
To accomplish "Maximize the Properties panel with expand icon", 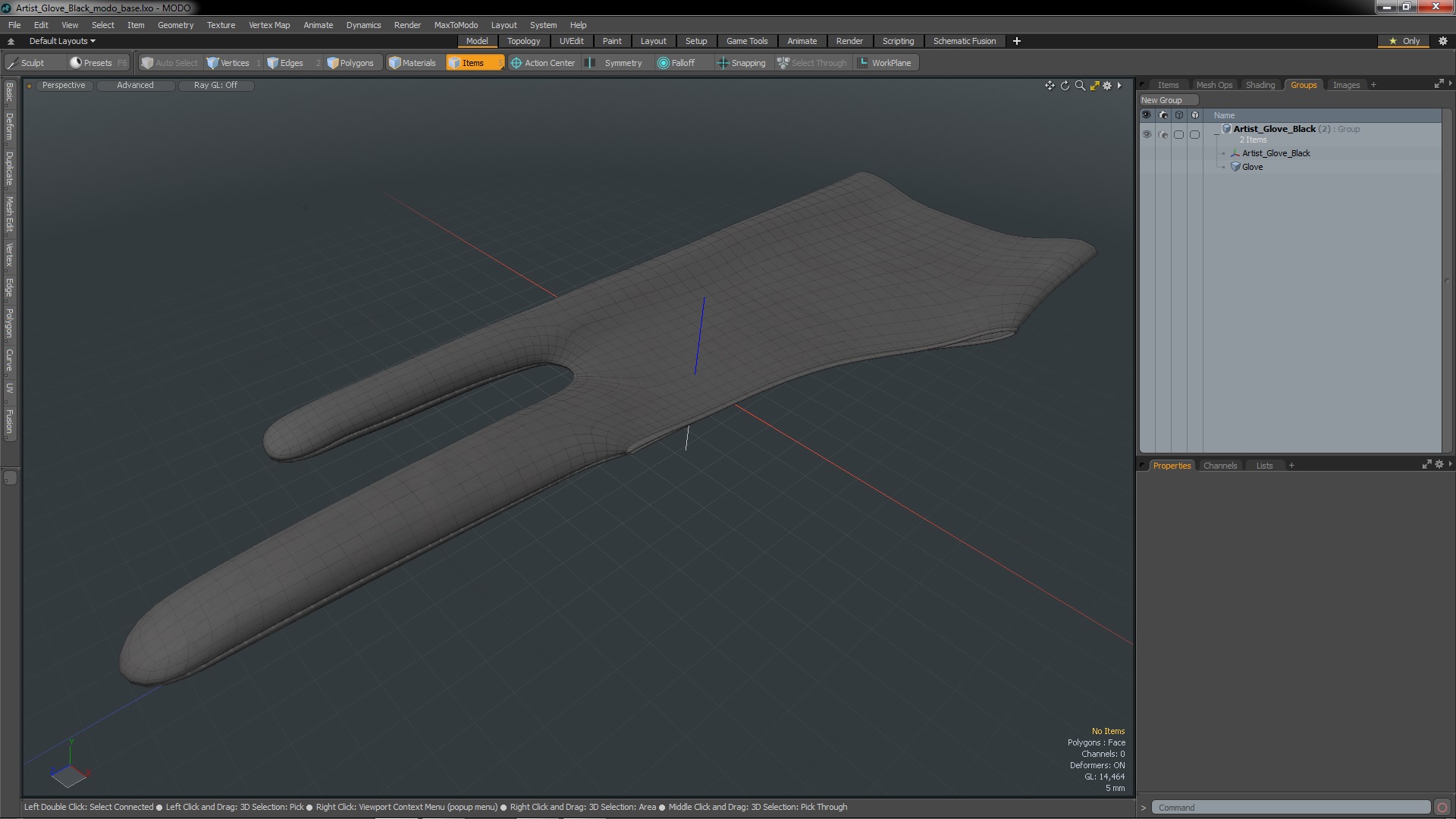I will coord(1426,464).
